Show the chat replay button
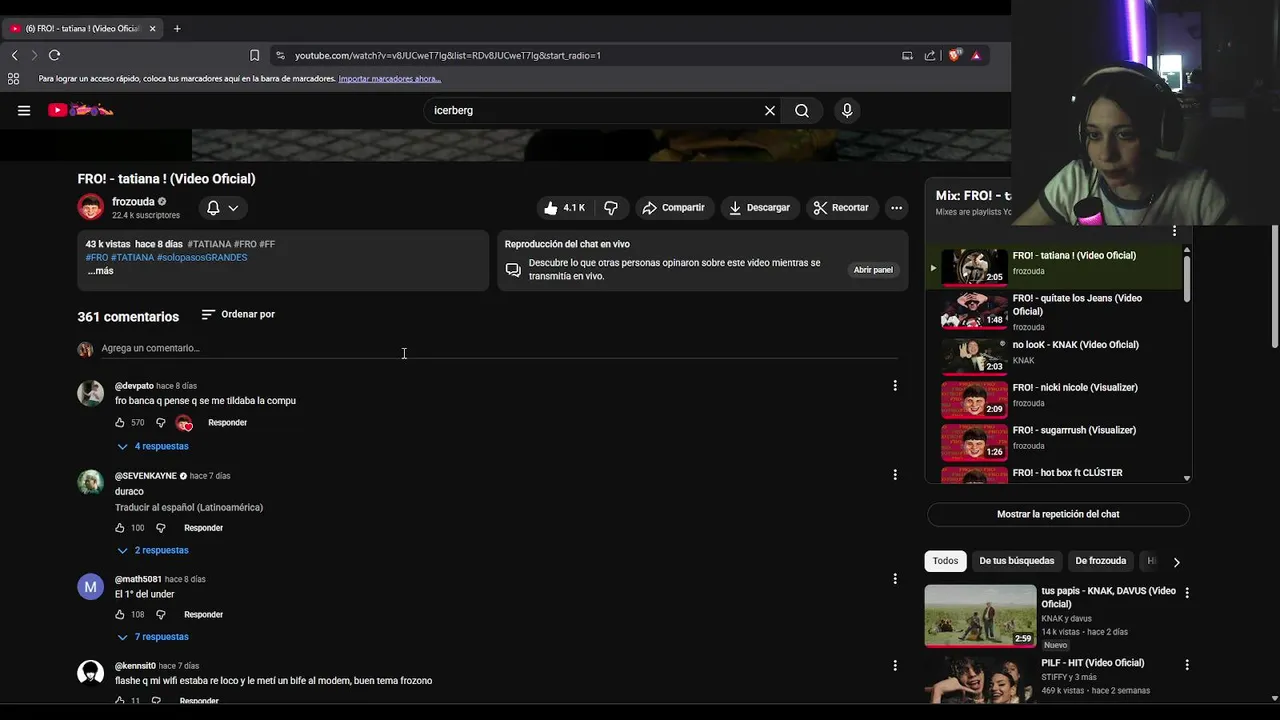 (1058, 515)
